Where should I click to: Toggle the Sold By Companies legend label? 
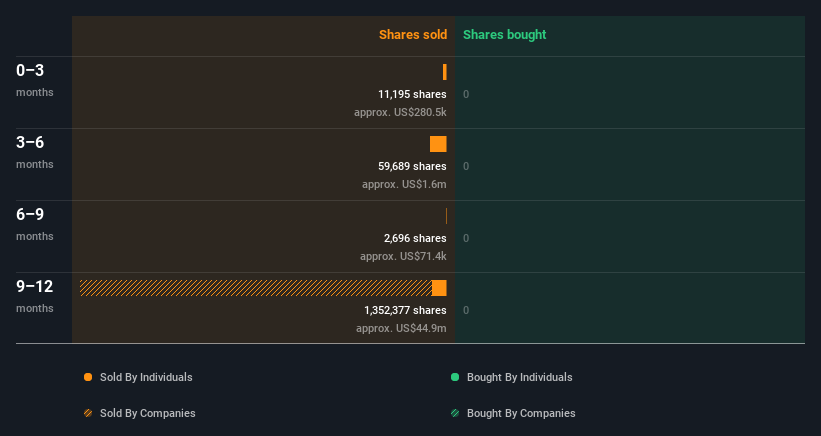[148, 413]
